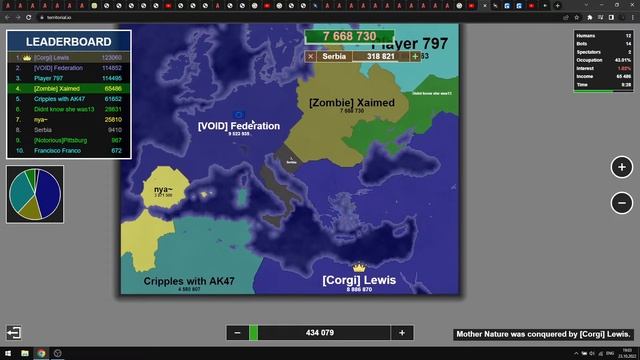Viewport: 640px width, 360px height.
Task: Select Cripples with AK47 leaderboard row
Action: (x=69, y=99)
